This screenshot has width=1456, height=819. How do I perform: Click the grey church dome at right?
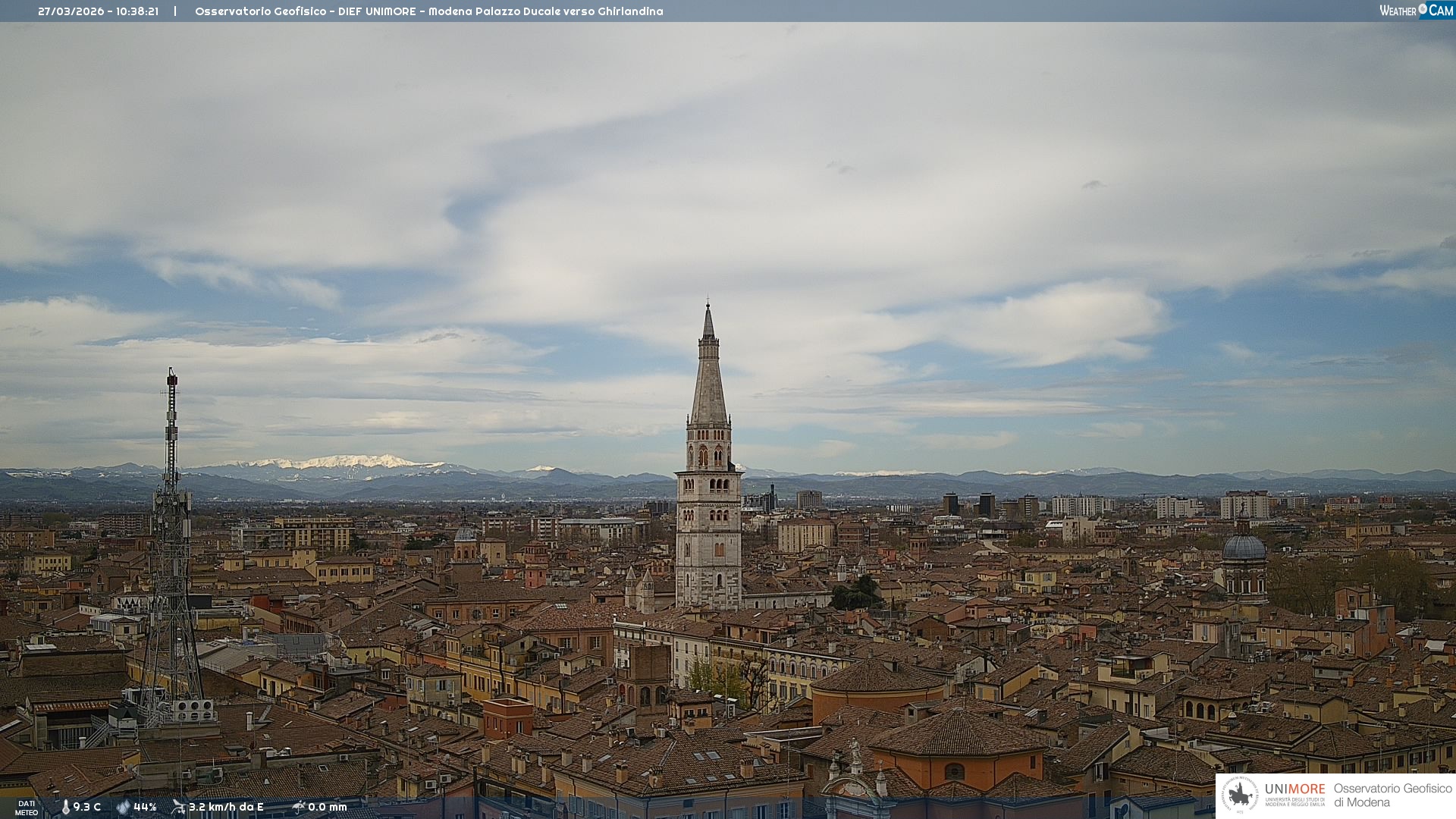coord(1244,548)
